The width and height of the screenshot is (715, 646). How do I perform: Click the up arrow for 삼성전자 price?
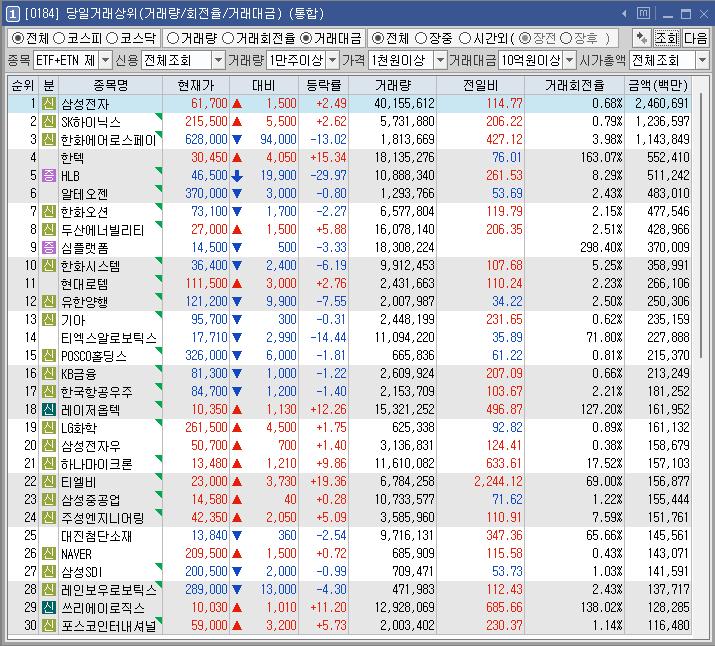pyautogui.click(x=237, y=104)
